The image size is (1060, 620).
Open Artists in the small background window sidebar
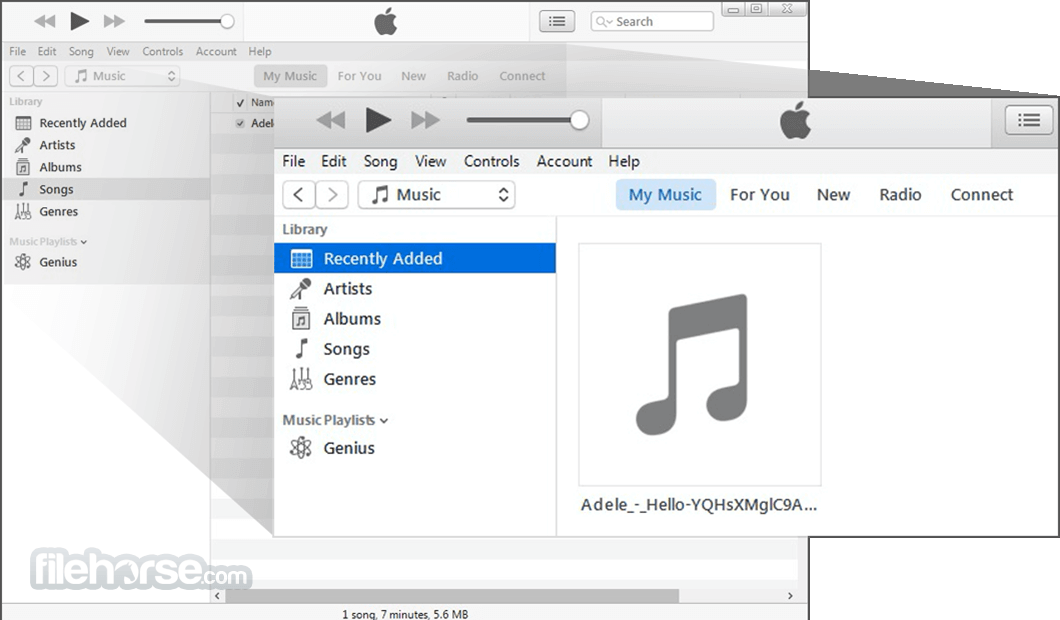[x=105, y=145]
